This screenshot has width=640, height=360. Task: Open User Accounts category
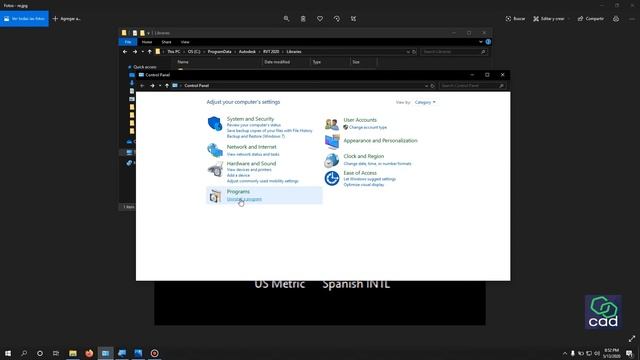pos(360,120)
